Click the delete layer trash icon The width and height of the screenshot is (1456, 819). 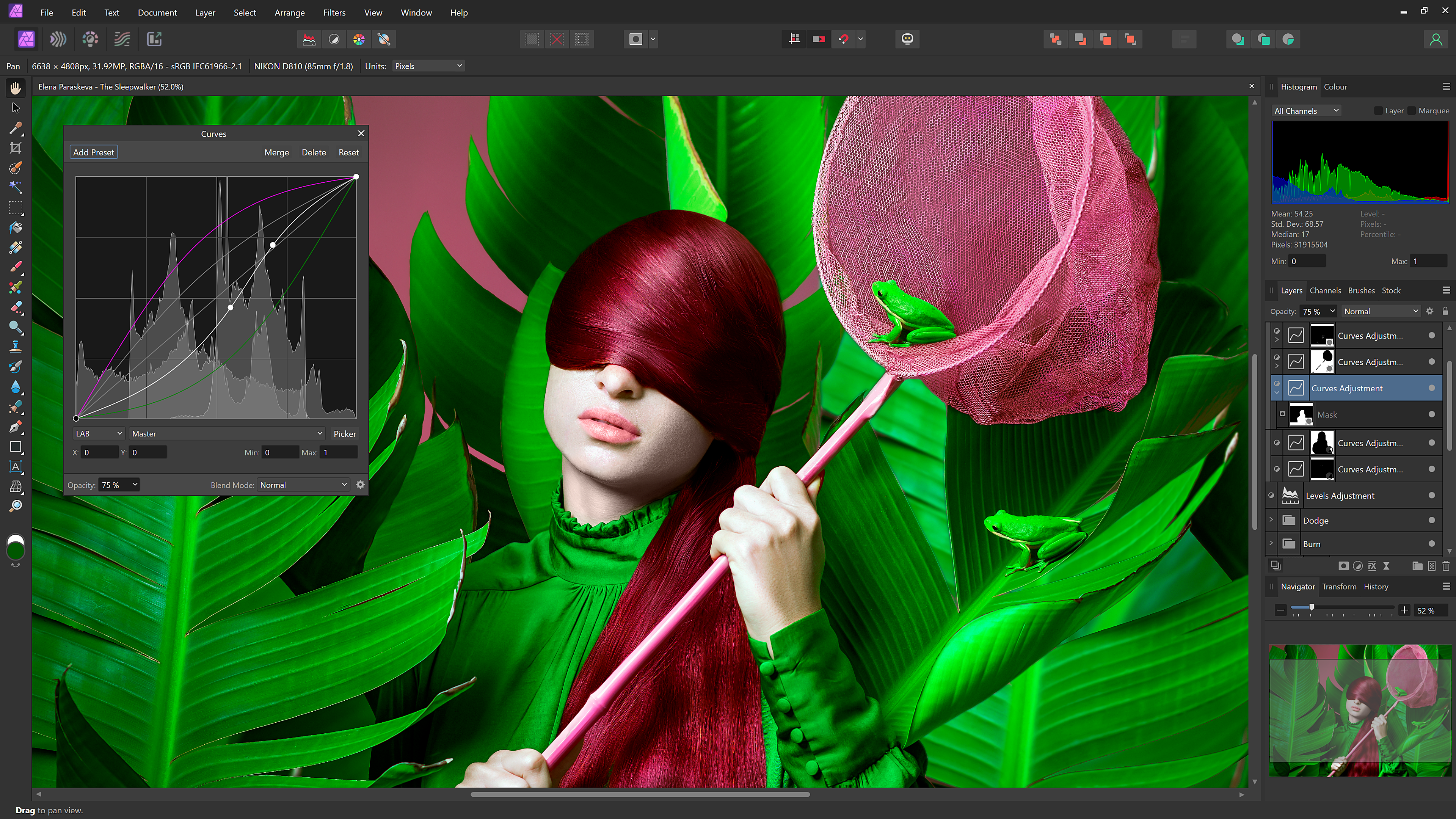(1446, 566)
